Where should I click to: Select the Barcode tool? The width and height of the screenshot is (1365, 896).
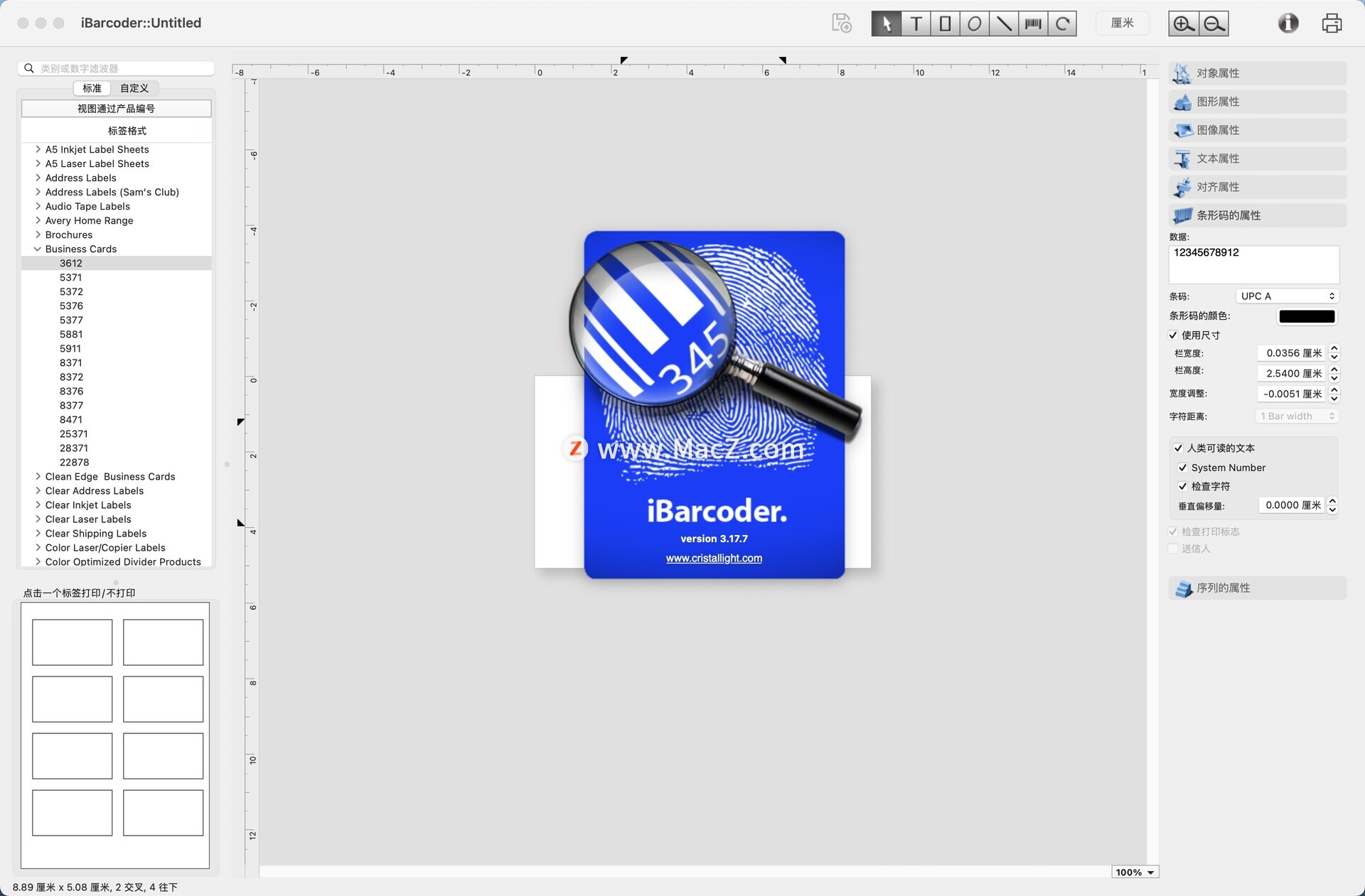(1033, 23)
